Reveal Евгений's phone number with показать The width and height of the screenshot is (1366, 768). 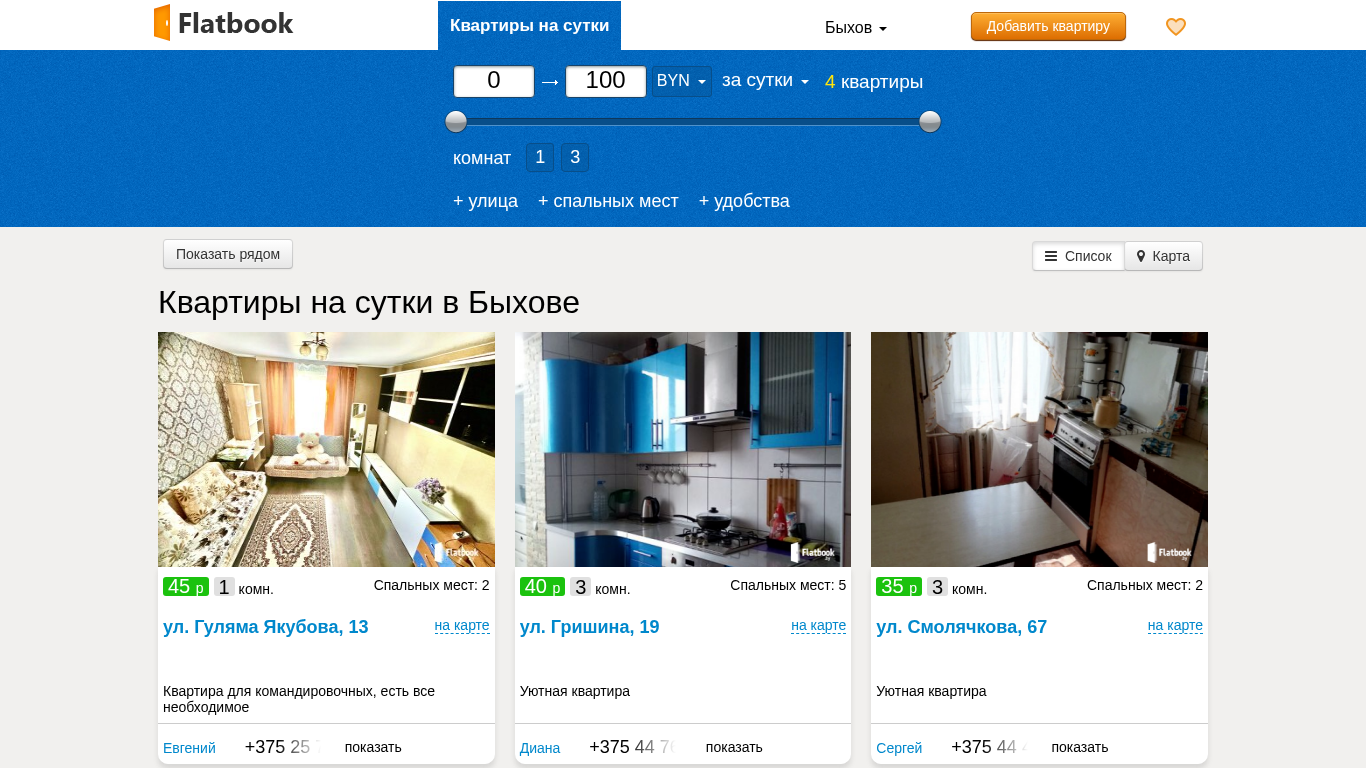click(373, 747)
